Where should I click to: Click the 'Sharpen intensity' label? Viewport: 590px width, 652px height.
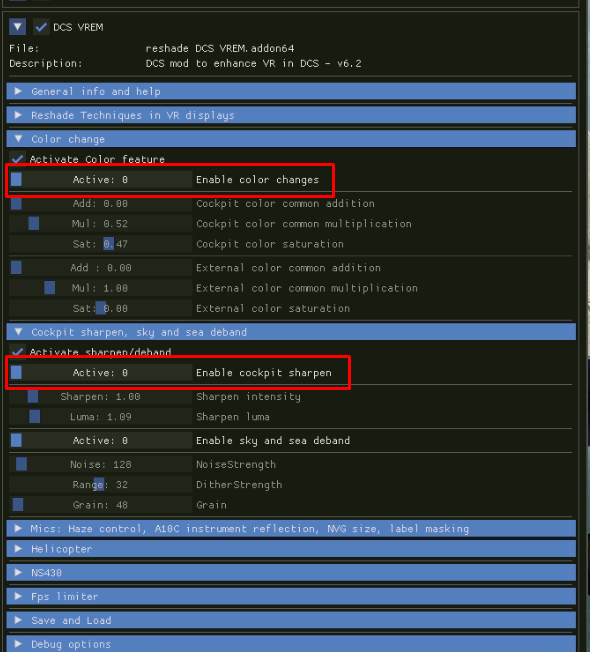pos(248,397)
